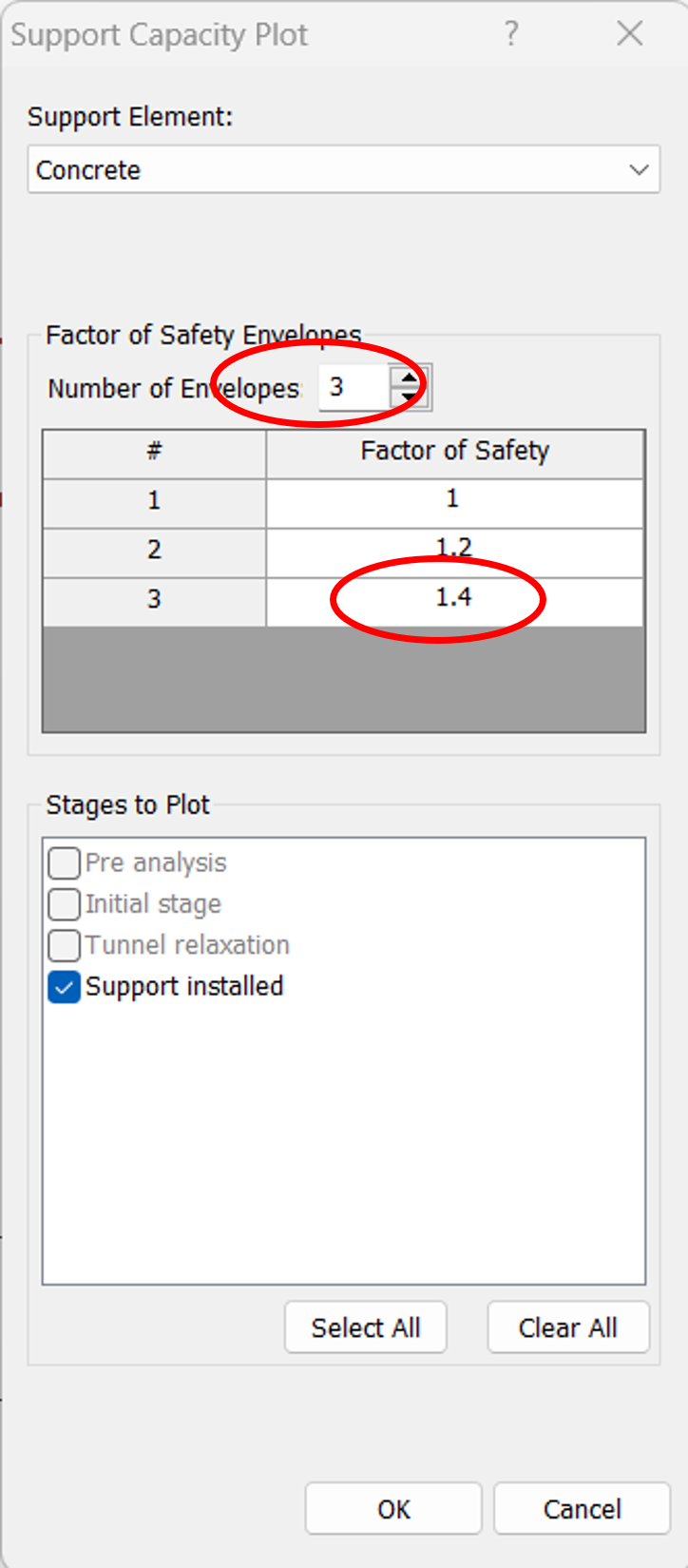Decrease the number of envelopes
Viewport: 688px width, 1568px height.
[x=409, y=397]
